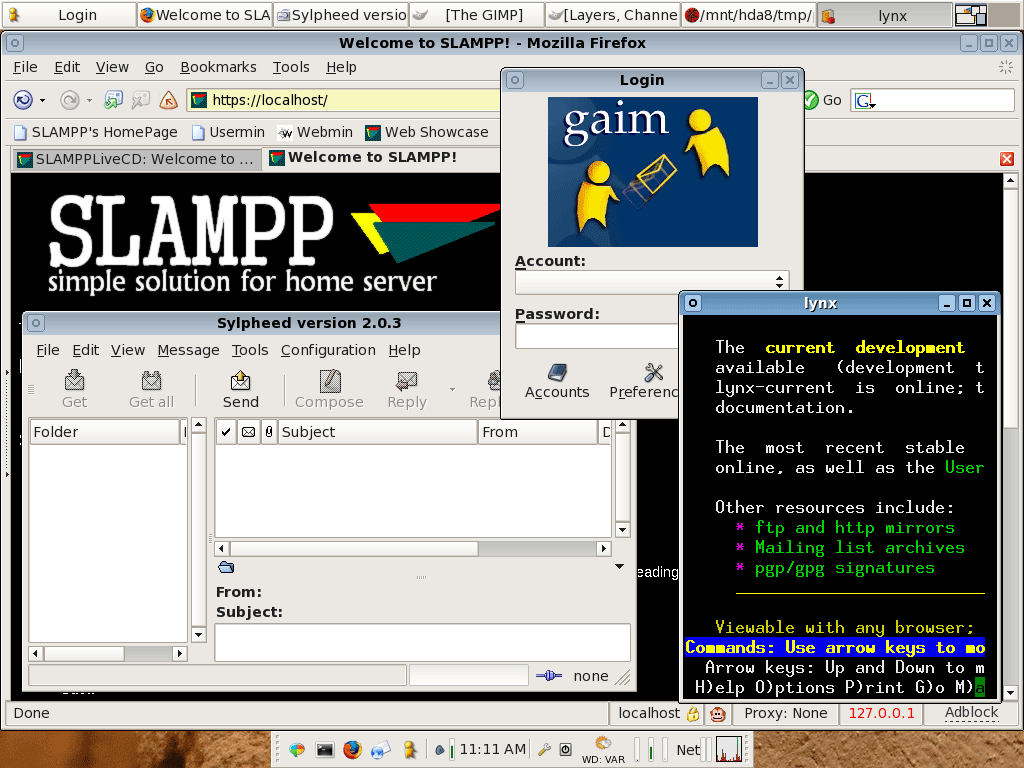Image resolution: width=1024 pixels, height=768 pixels.
Task: Open the Web Showcase bookmark
Action: 426,132
